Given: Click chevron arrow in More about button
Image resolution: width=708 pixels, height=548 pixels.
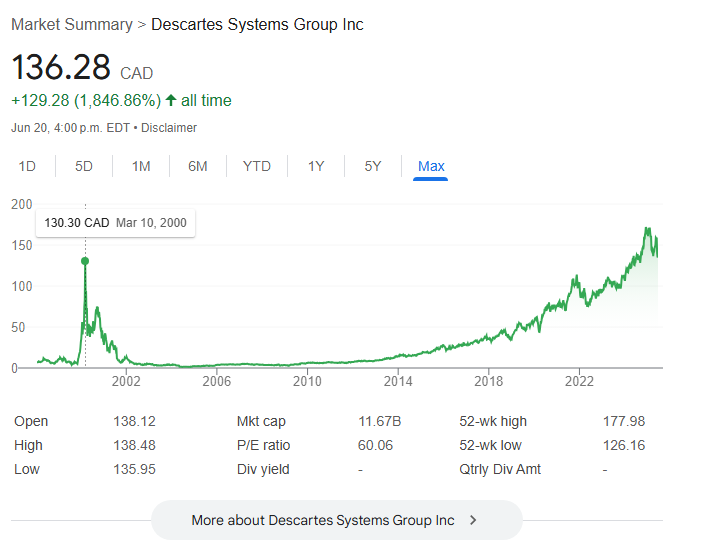Looking at the screenshot, I should tap(473, 520).
